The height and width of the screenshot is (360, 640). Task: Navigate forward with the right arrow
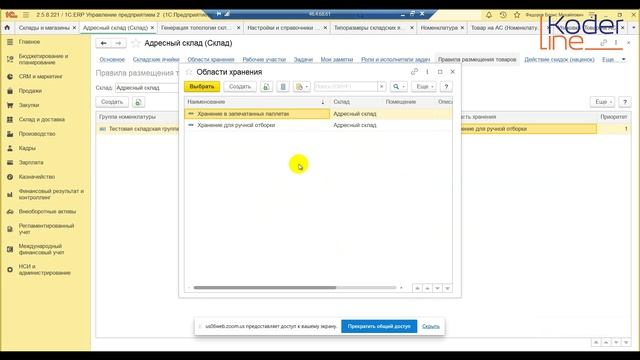coord(118,43)
